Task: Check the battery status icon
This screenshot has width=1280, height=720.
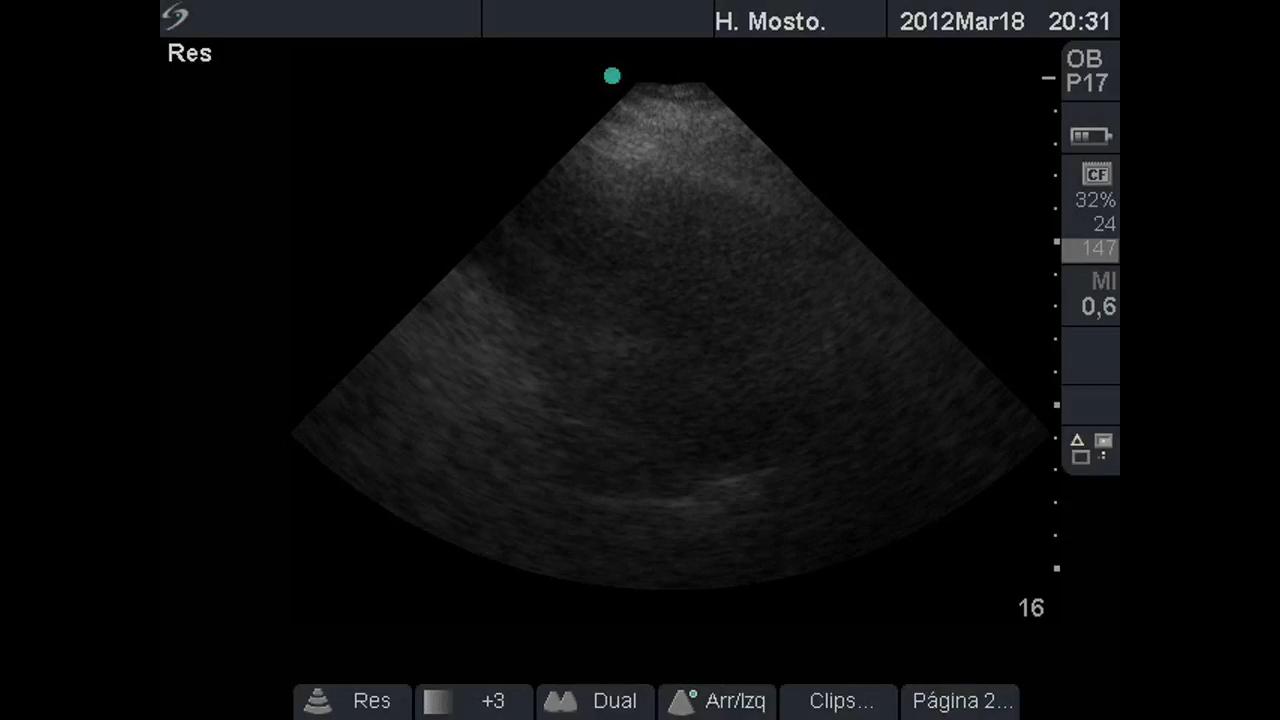Action: [x=1090, y=136]
